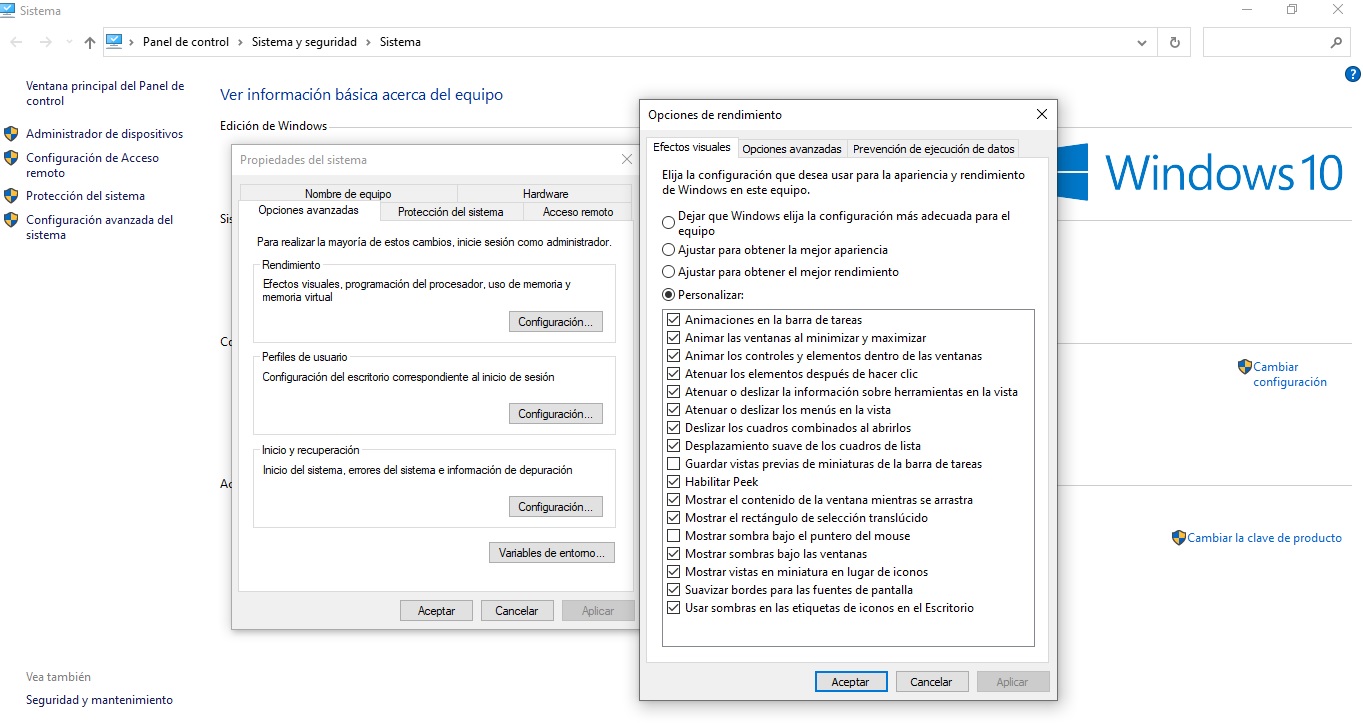Close the Opciones de rendimiento dialog

click(1041, 114)
